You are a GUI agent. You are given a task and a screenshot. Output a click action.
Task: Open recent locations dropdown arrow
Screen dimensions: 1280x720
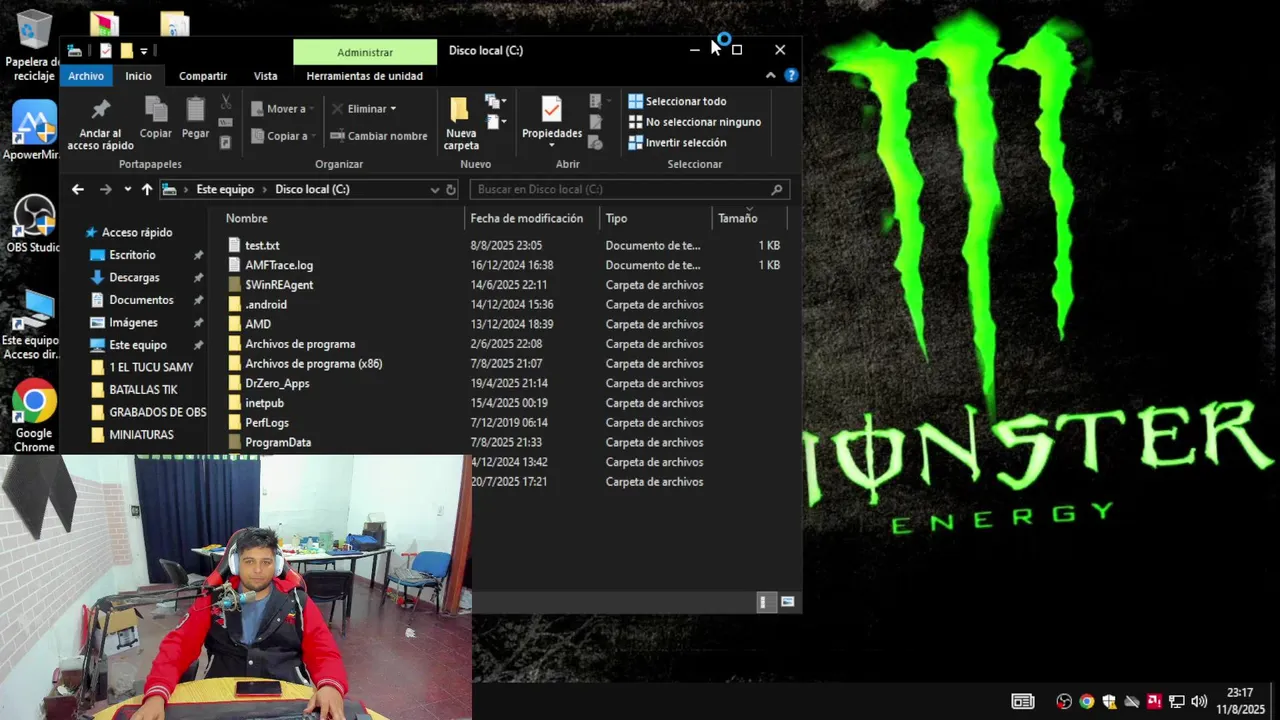127,189
